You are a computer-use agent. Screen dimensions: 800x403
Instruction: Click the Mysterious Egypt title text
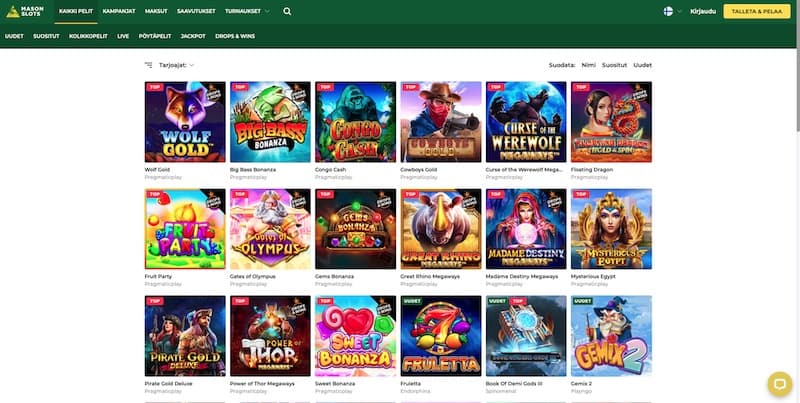(593, 276)
